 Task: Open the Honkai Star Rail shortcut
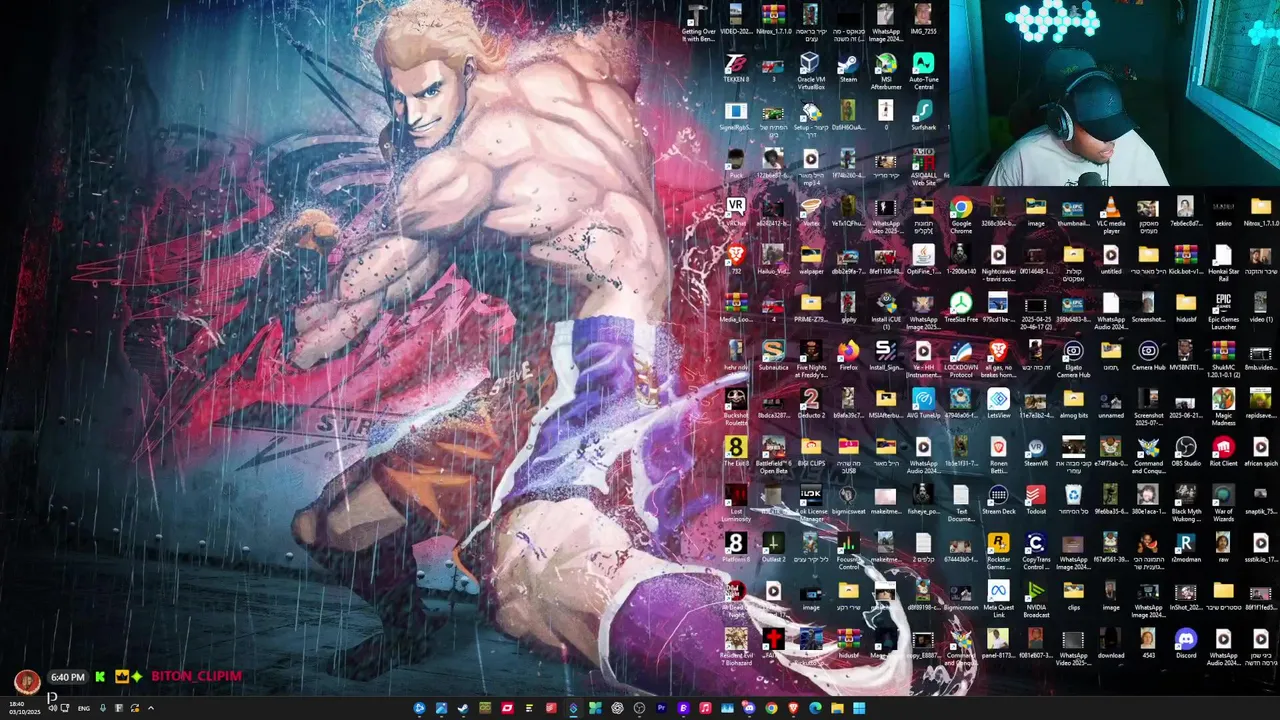(1223, 264)
